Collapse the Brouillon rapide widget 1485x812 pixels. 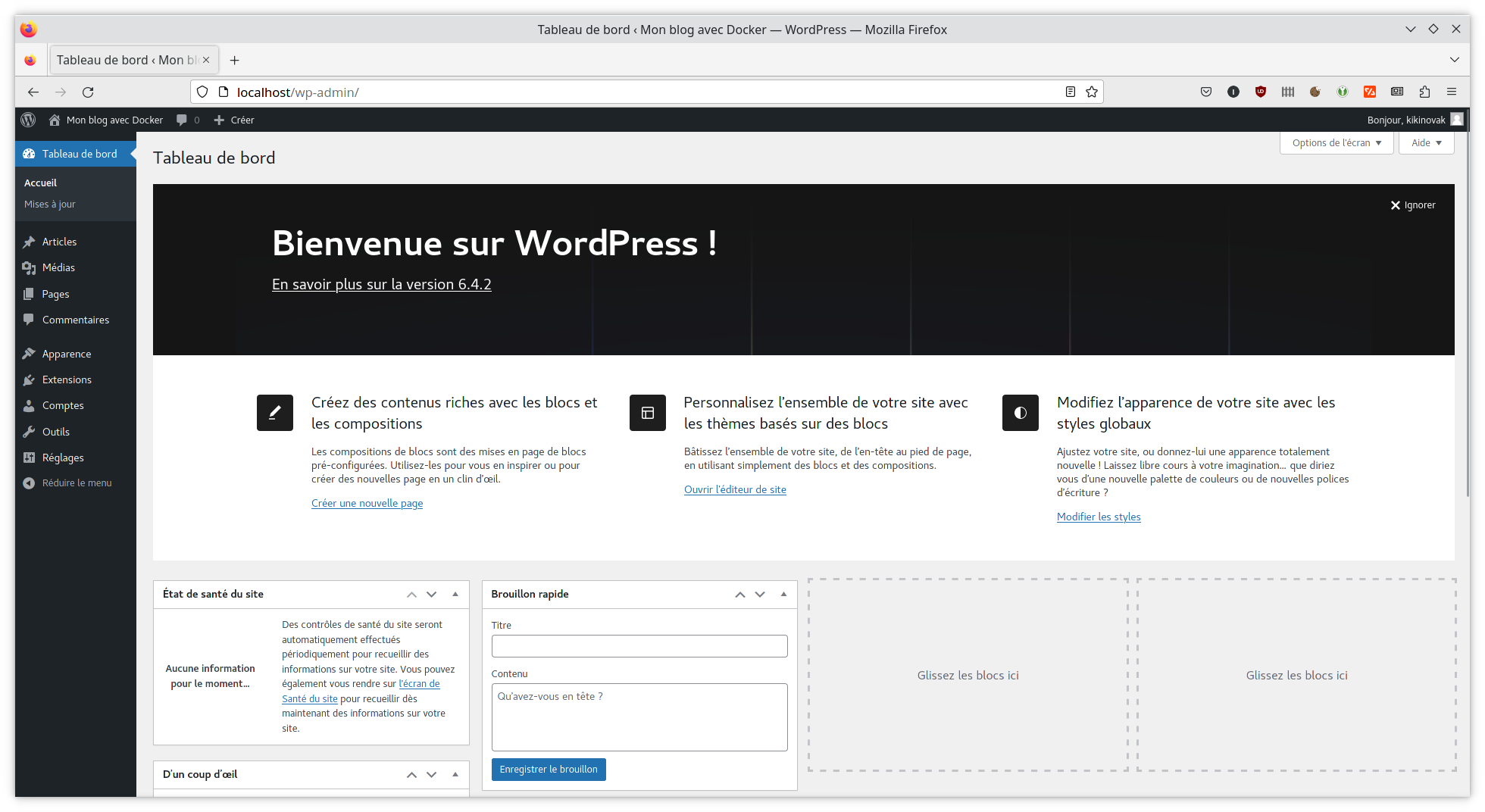[x=783, y=594]
